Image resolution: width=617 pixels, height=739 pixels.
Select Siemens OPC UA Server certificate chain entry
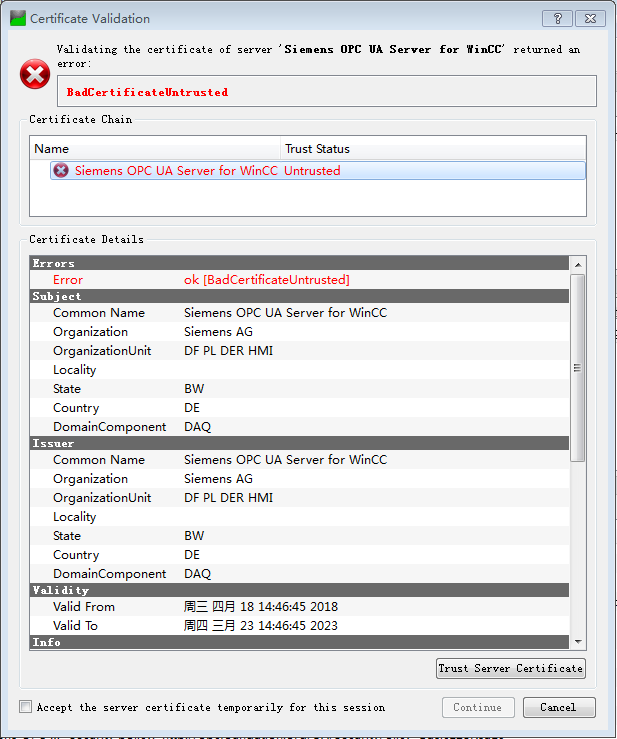175,171
